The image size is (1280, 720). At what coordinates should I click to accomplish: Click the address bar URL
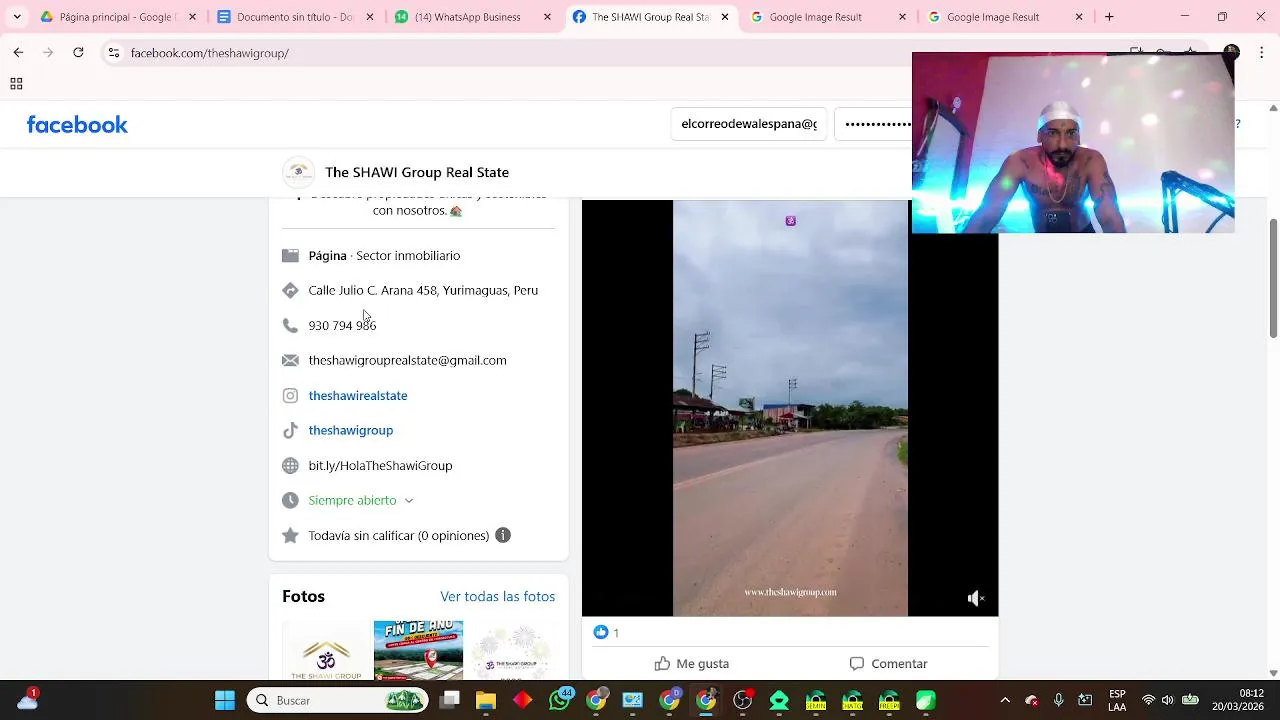210,53
